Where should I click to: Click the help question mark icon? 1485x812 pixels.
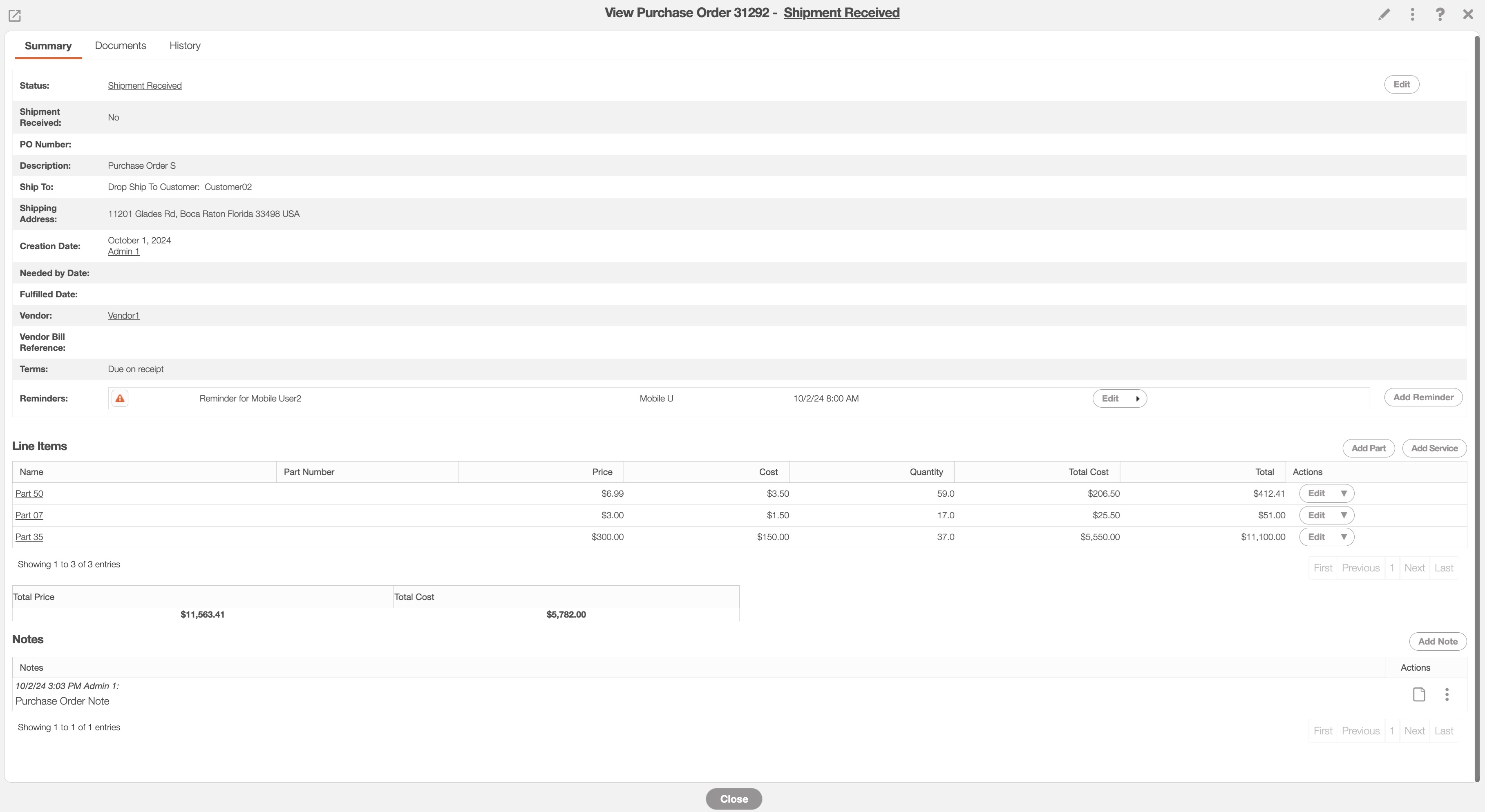click(1440, 14)
